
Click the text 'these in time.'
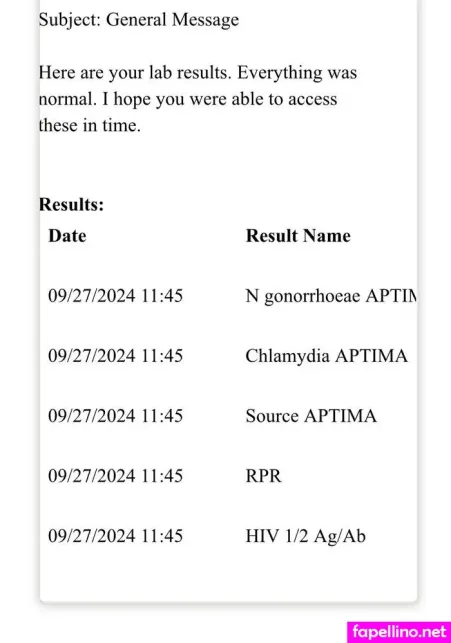pos(90,125)
